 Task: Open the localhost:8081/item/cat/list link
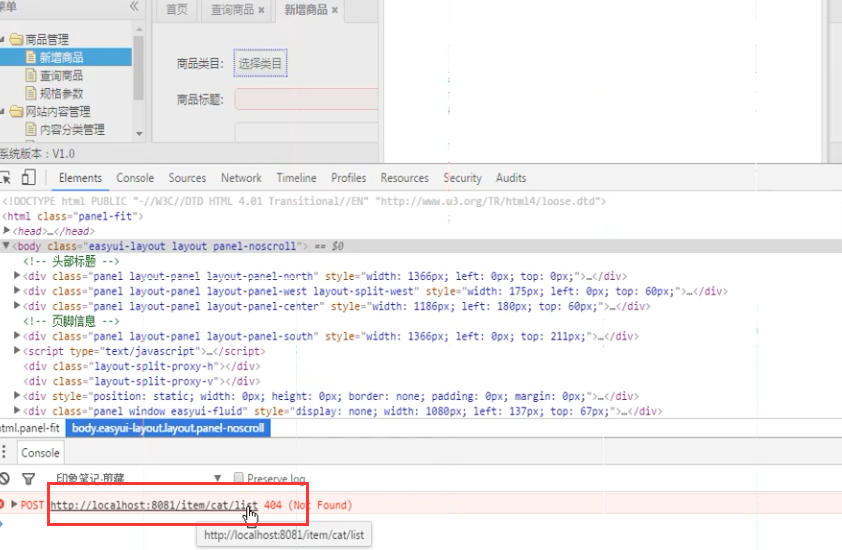(154, 505)
